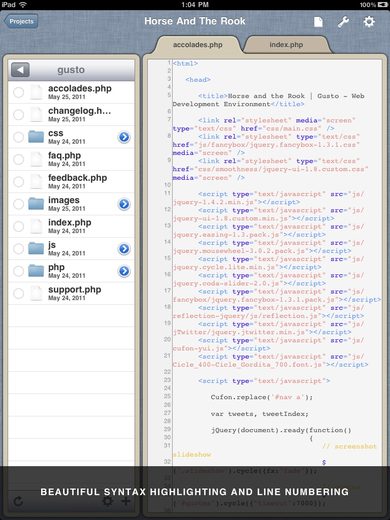Switch to the index.php tab
Screen dimensions: 390x520
click(286, 45)
